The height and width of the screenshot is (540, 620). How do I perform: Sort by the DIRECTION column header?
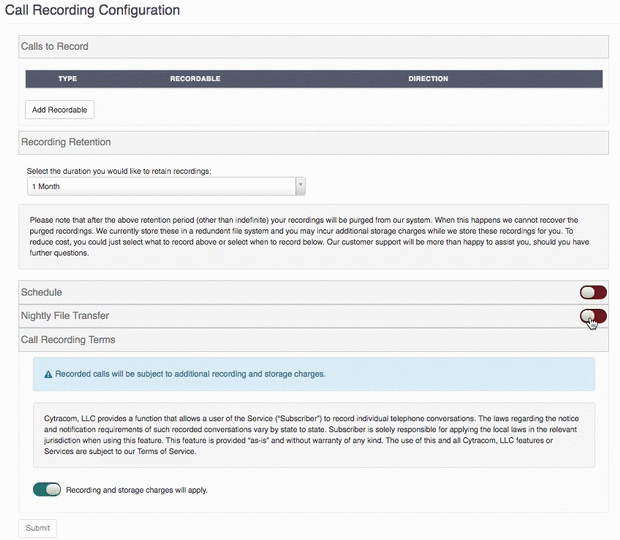coord(428,79)
